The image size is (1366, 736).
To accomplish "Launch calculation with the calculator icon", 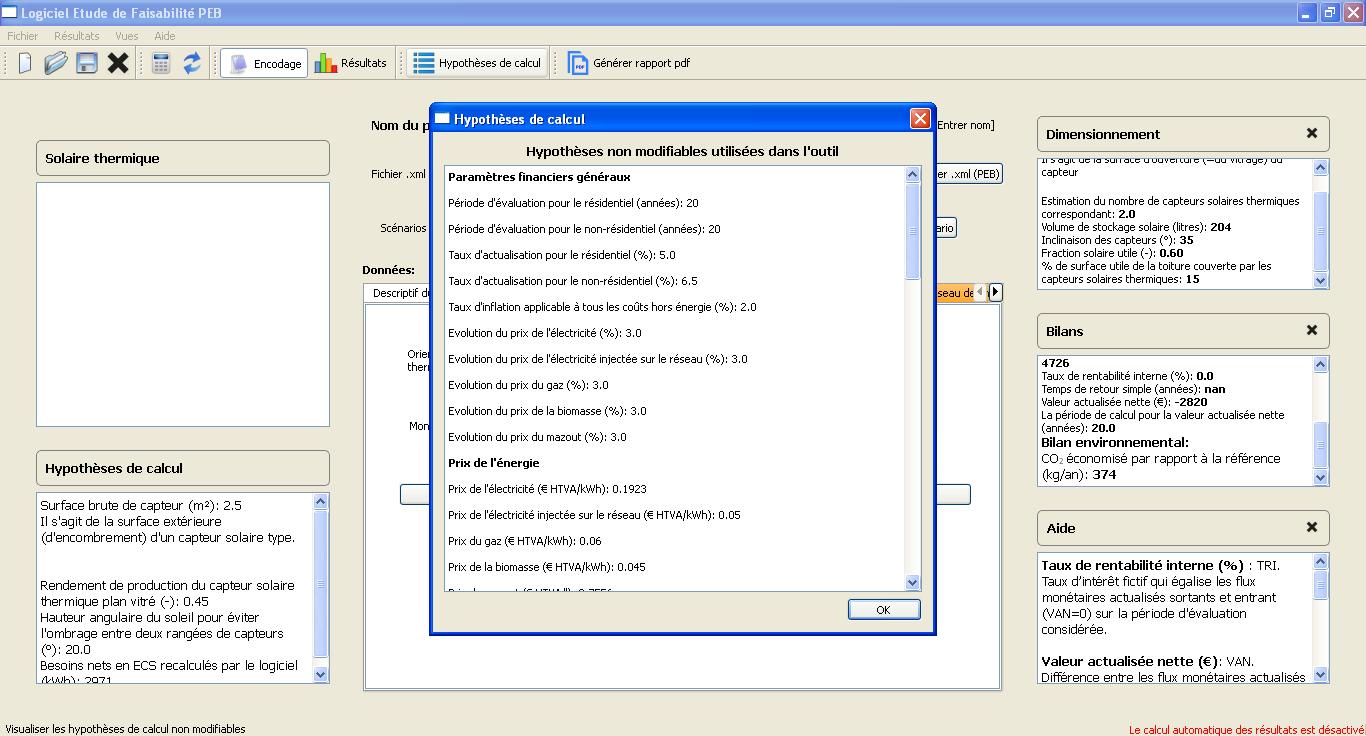I will click(x=161, y=63).
